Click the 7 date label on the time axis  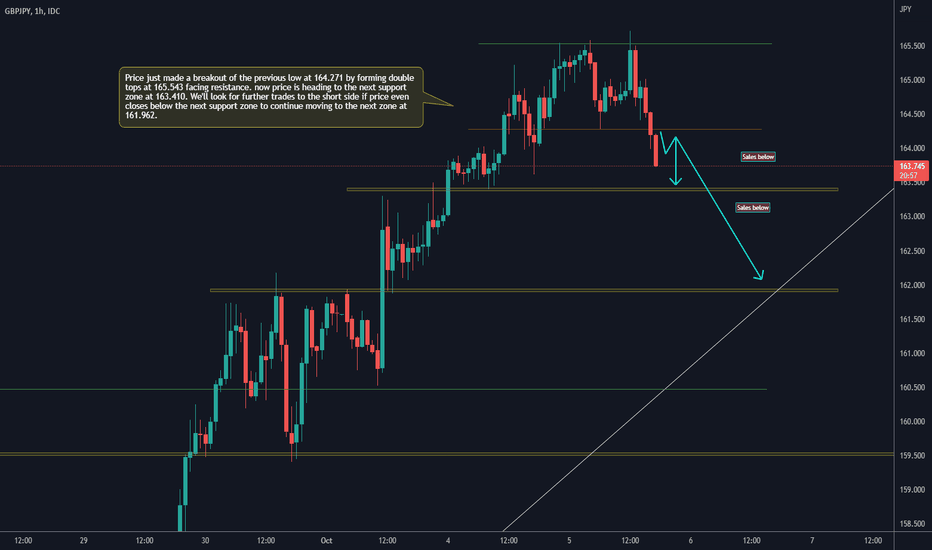tap(812, 540)
